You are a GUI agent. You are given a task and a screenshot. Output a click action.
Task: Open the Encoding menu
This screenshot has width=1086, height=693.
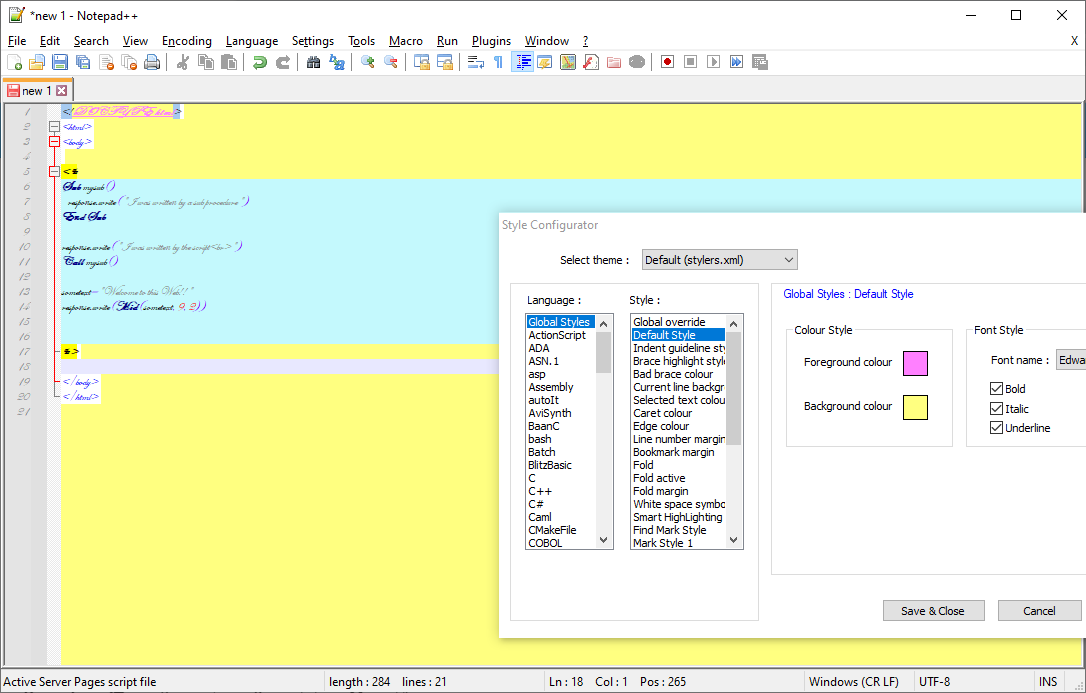coord(187,41)
